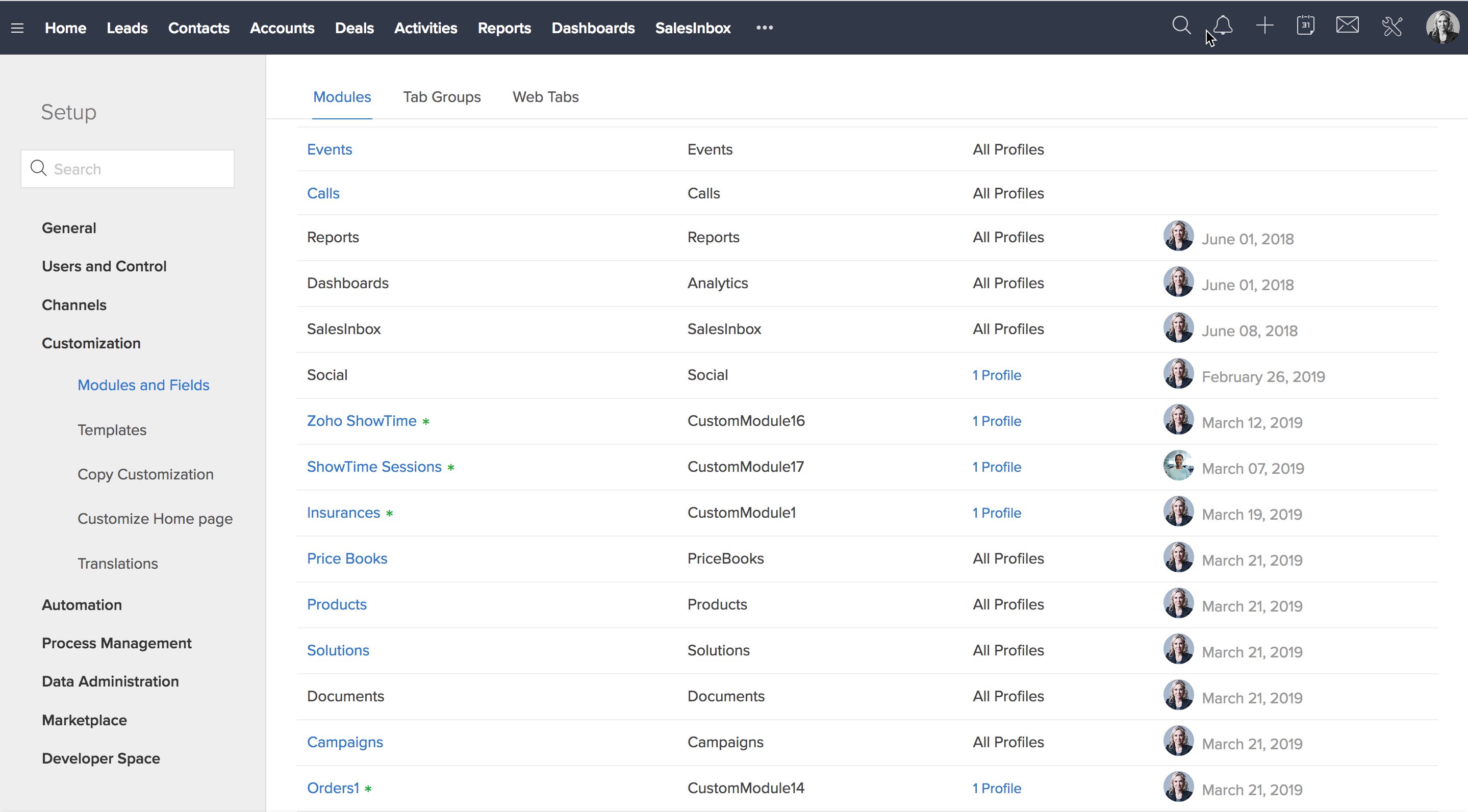The height and width of the screenshot is (812, 1468).
Task: Click 1 Profile link for Insurances
Action: [996, 513]
